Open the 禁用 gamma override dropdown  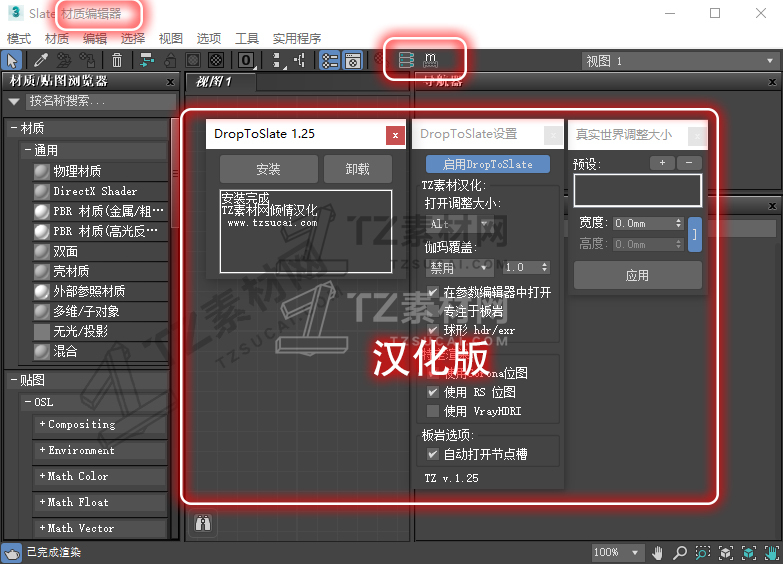point(459,268)
